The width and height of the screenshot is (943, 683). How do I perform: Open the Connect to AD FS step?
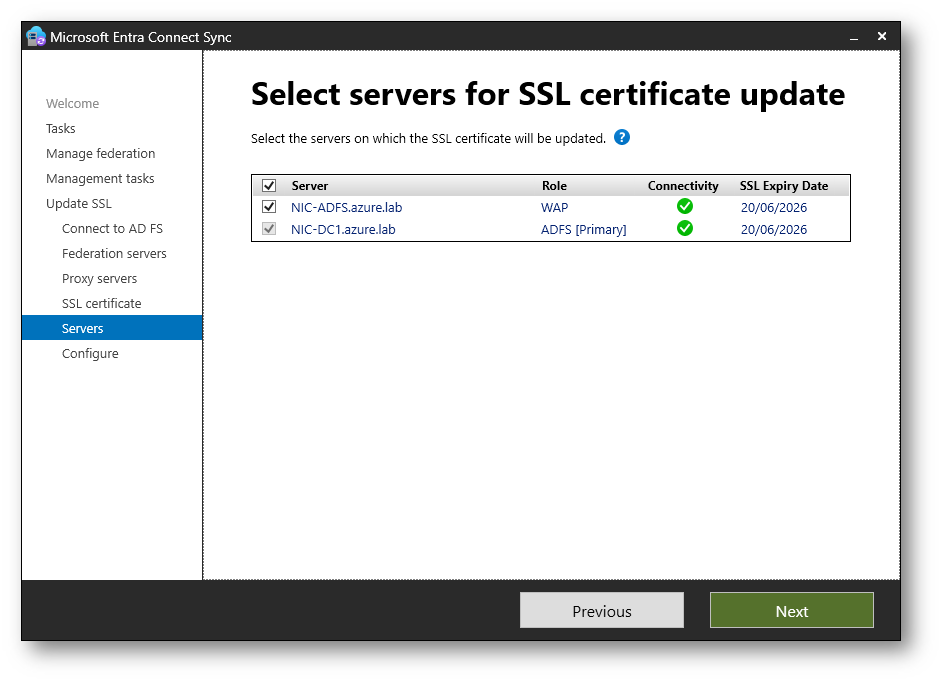[x=112, y=229]
